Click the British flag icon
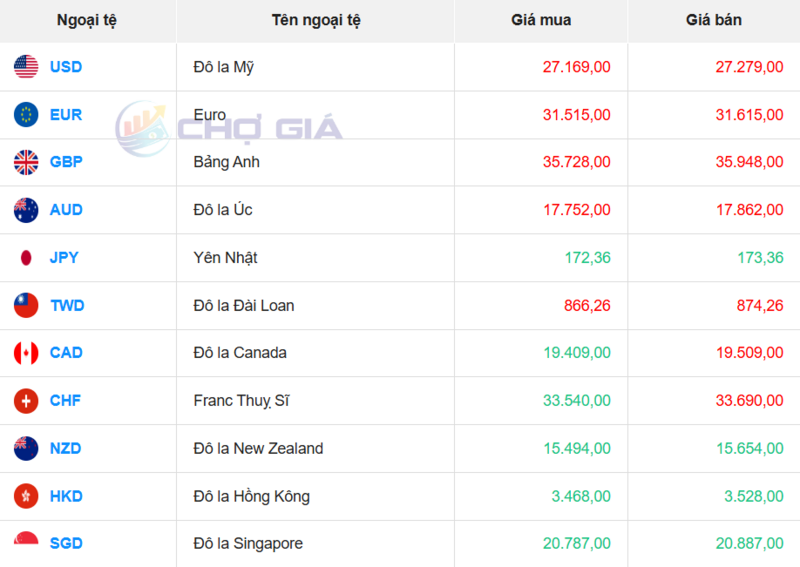This screenshot has height=567, width=800. point(26,162)
